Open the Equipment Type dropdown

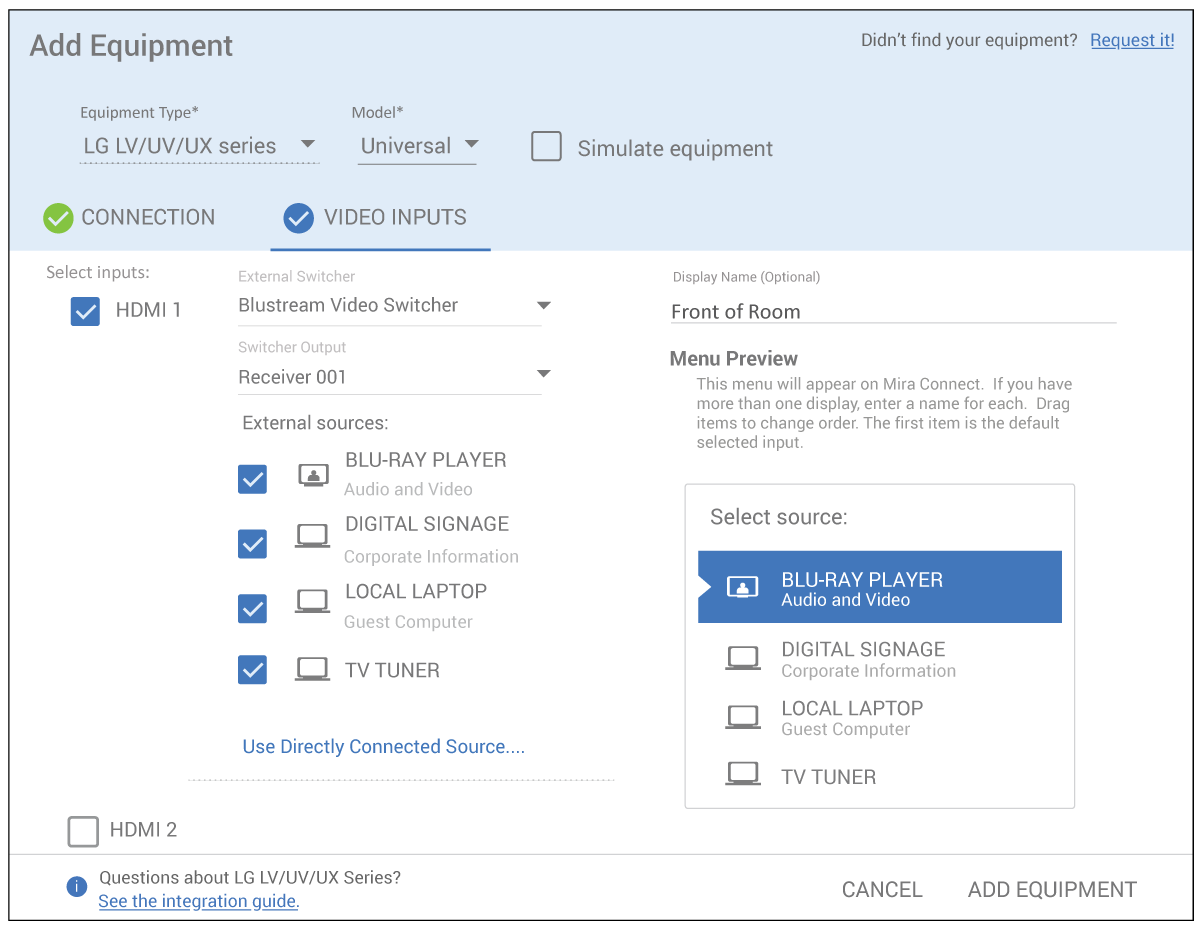coord(199,146)
